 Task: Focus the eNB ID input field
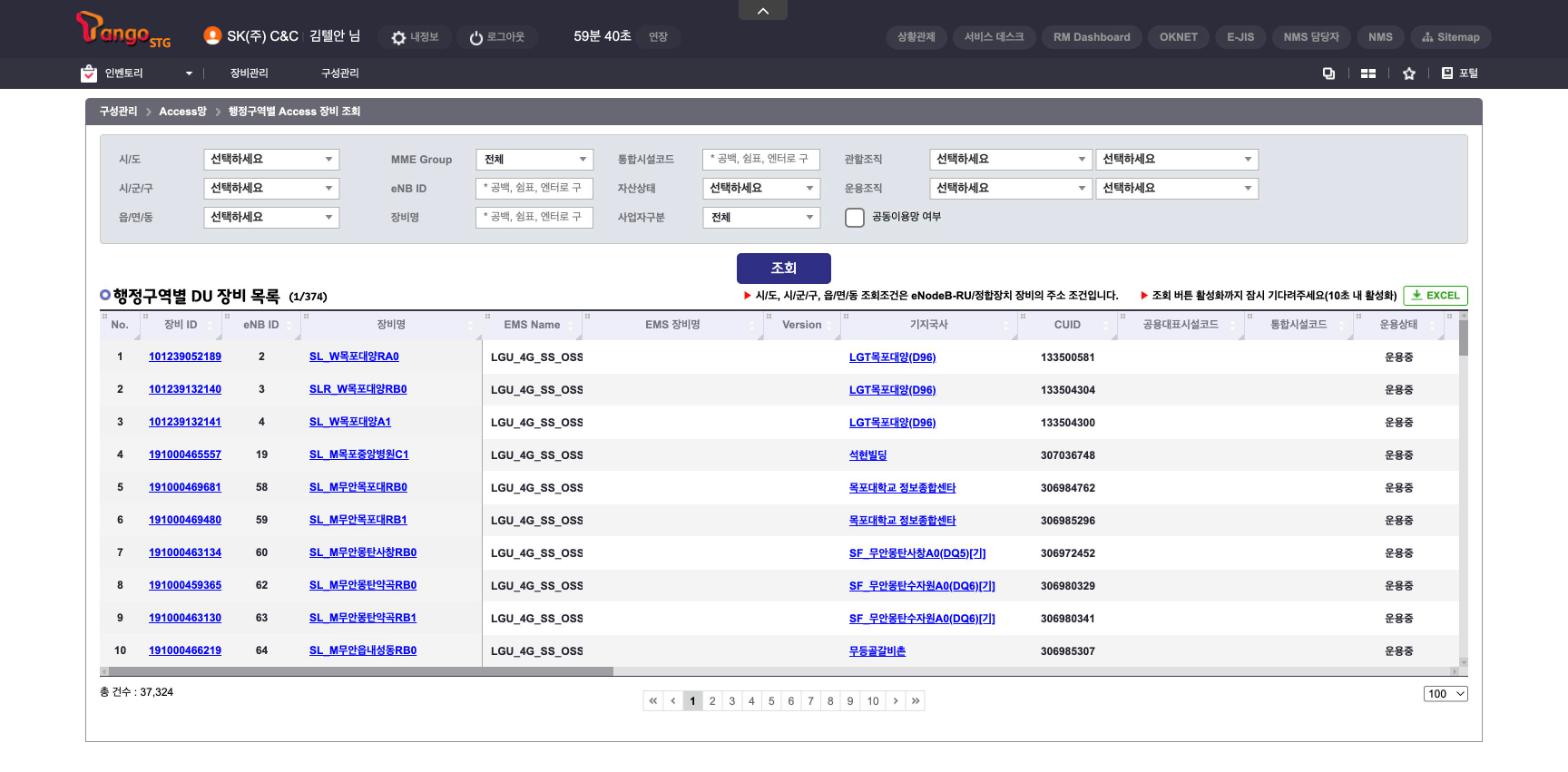[534, 188]
